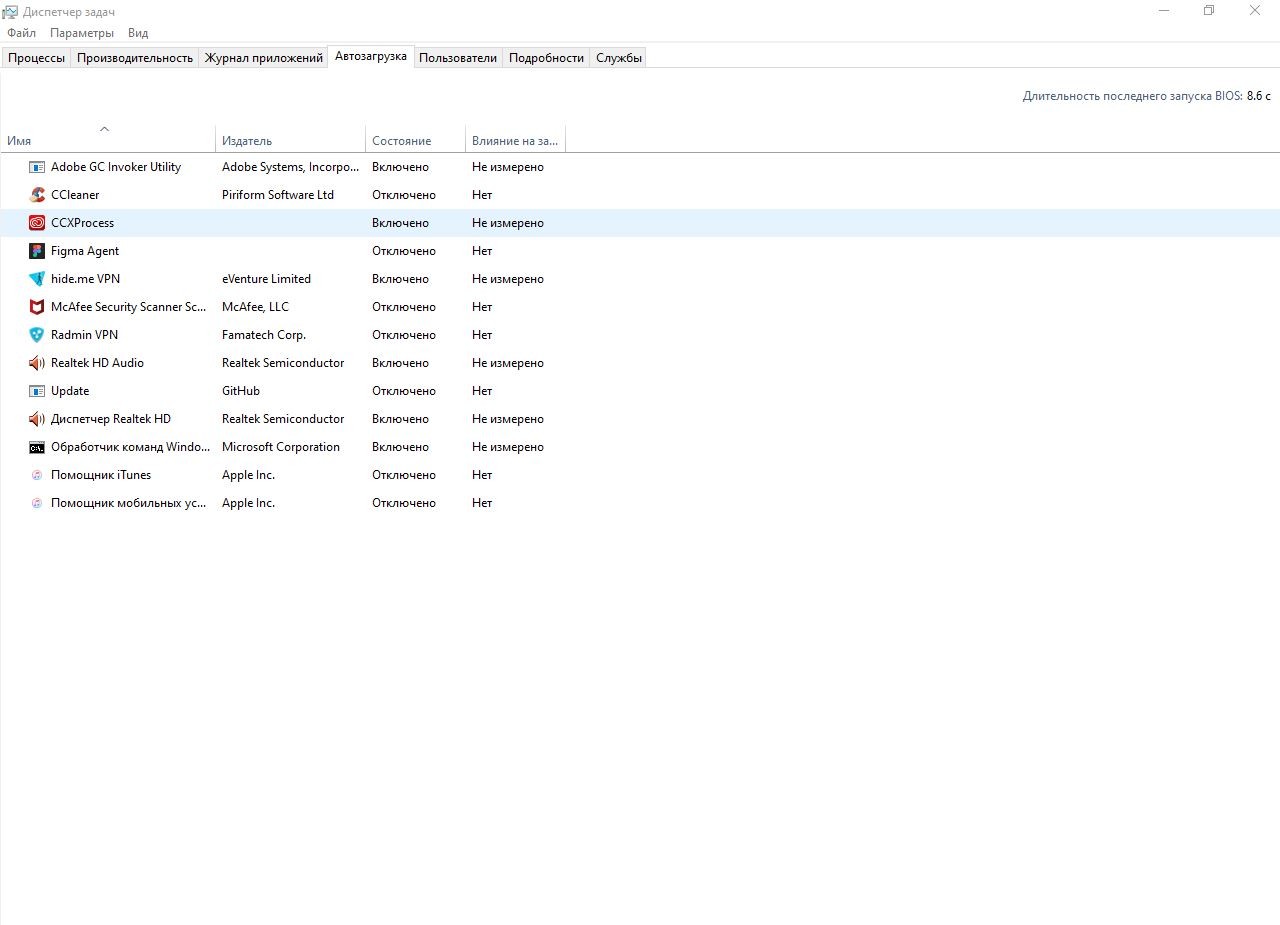Click the Adobe Systems publisher cell

(x=290, y=167)
